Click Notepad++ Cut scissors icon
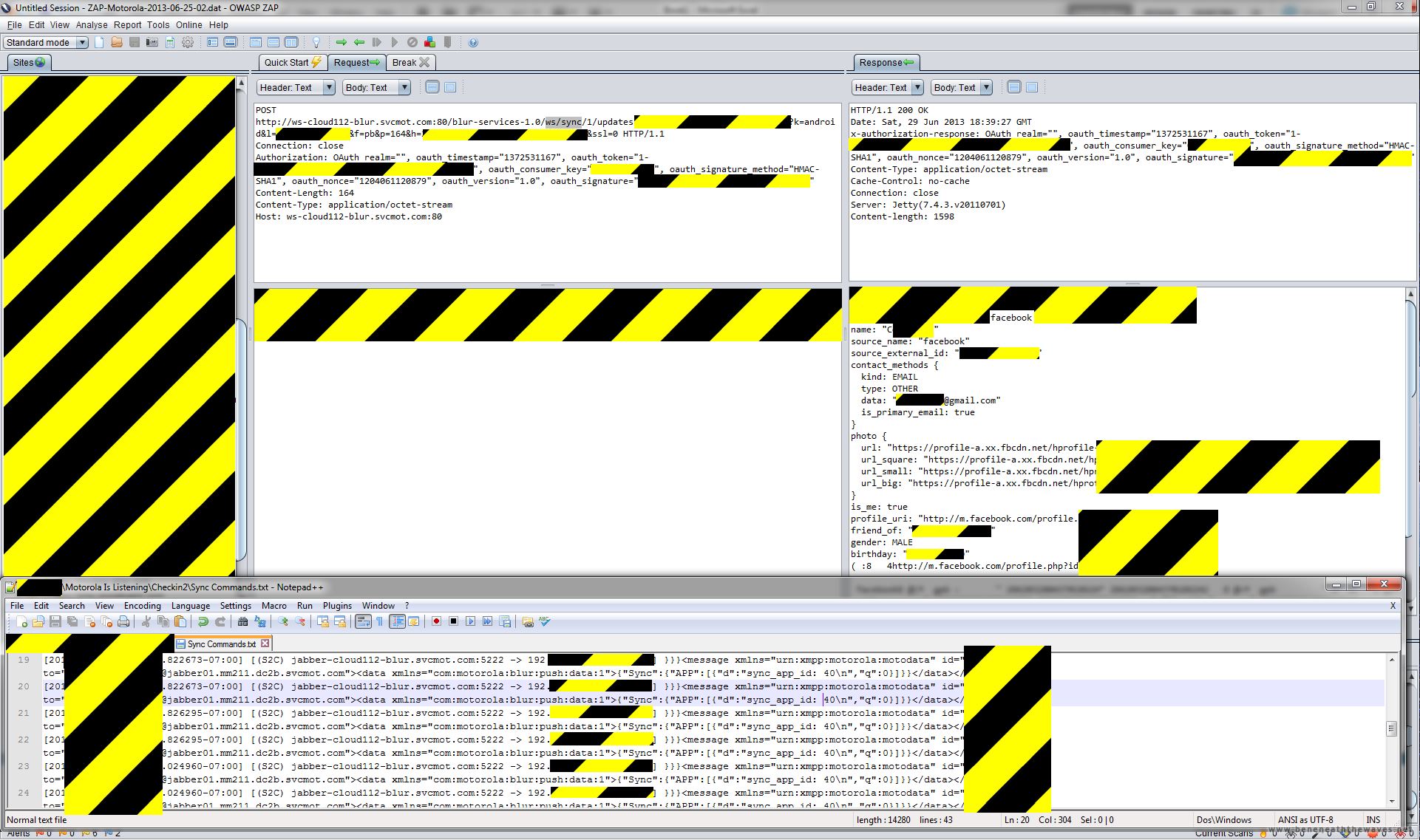Screen dimensions: 1420x840 coord(146,622)
